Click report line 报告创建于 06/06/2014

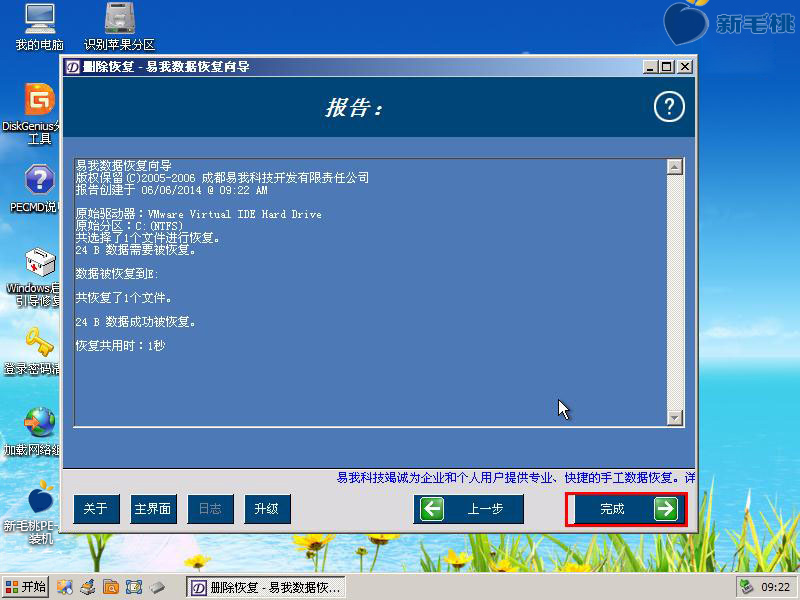[171, 190]
